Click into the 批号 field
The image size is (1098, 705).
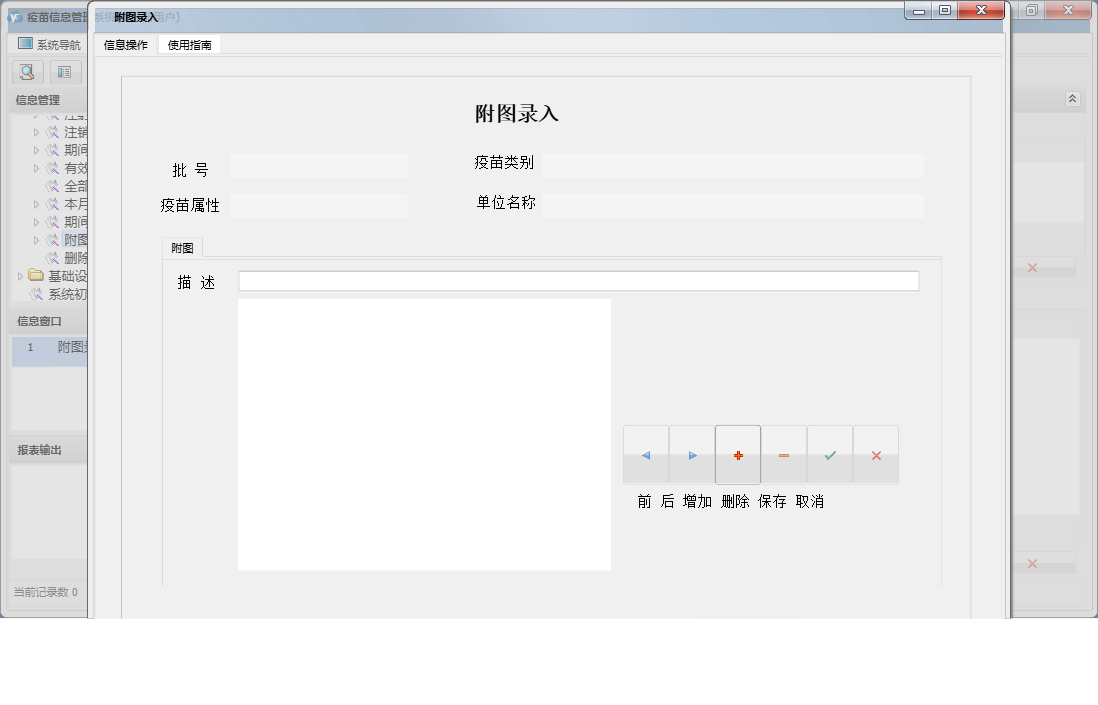[319, 166]
